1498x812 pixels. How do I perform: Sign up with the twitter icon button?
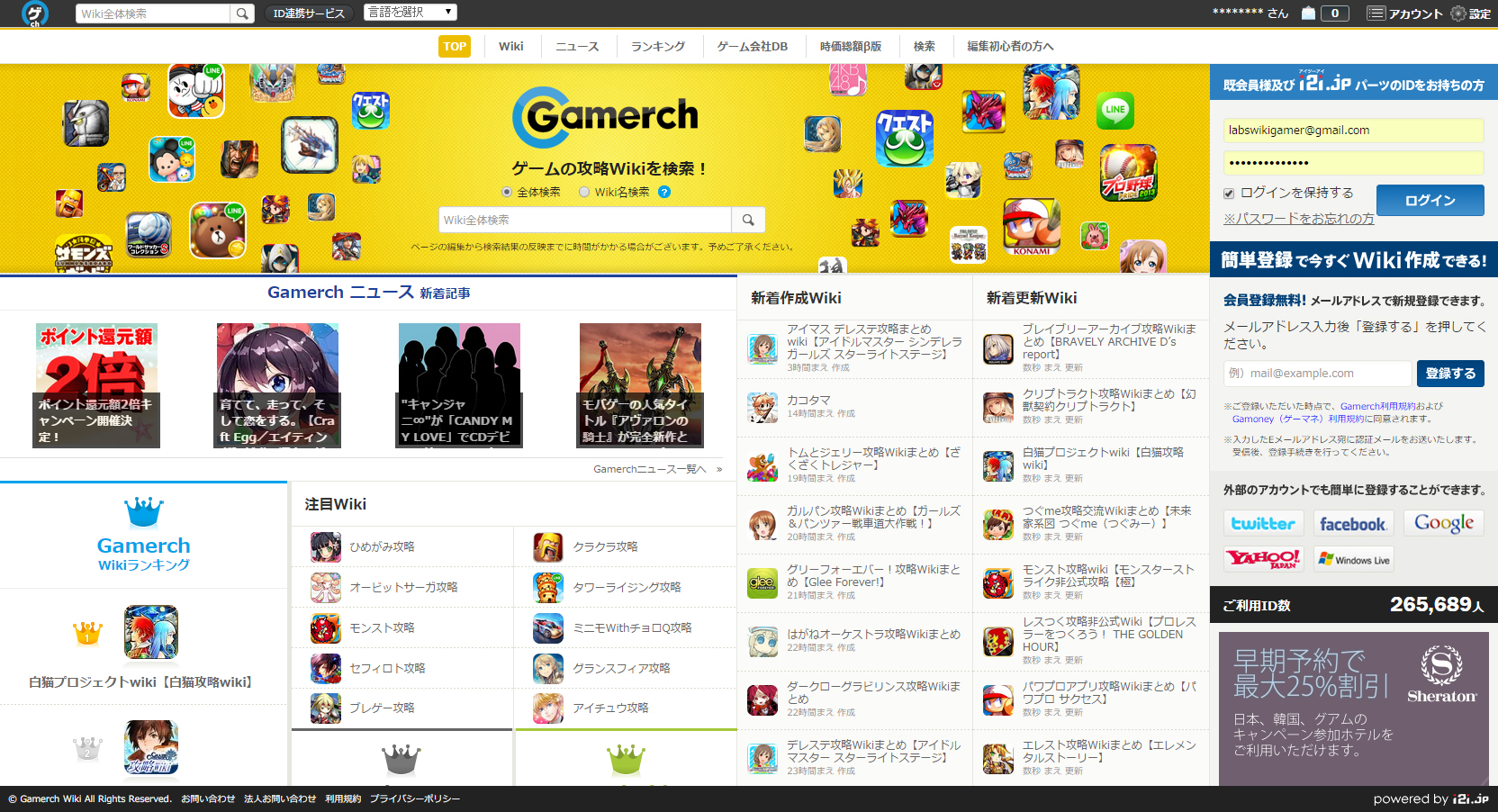click(1262, 523)
